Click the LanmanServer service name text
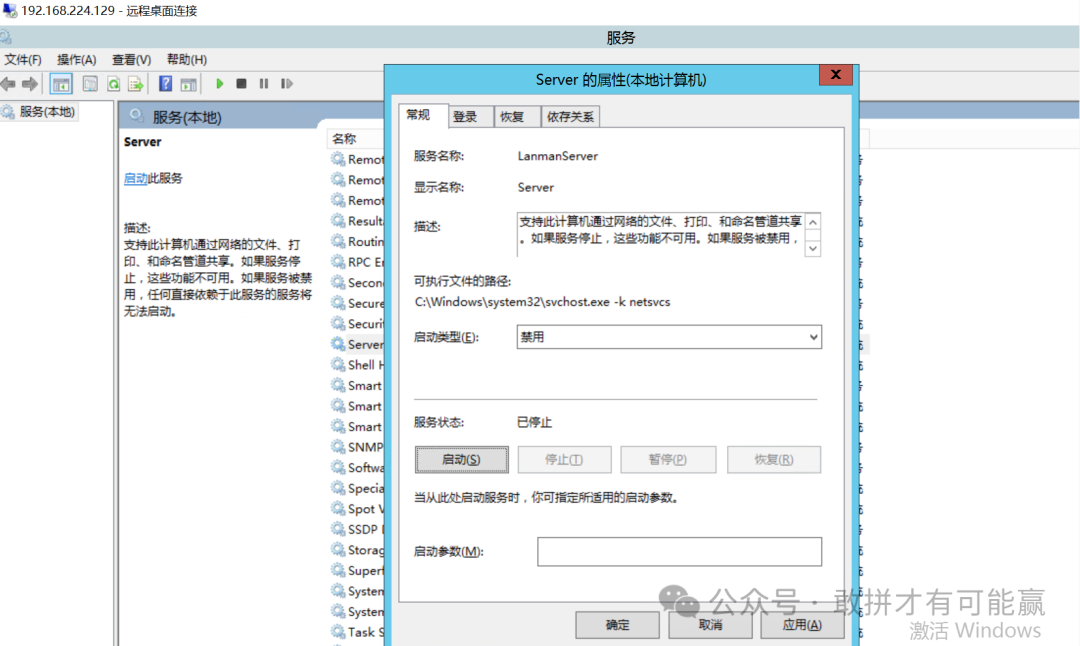 point(558,156)
